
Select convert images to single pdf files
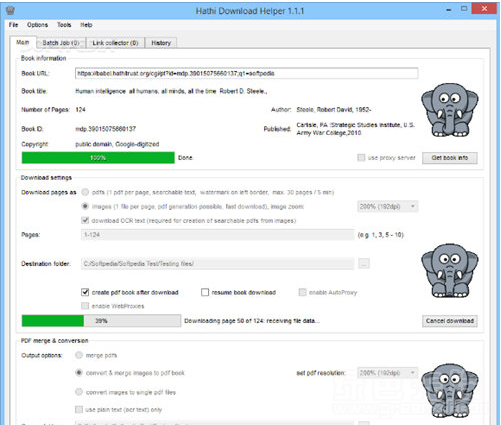point(79,392)
